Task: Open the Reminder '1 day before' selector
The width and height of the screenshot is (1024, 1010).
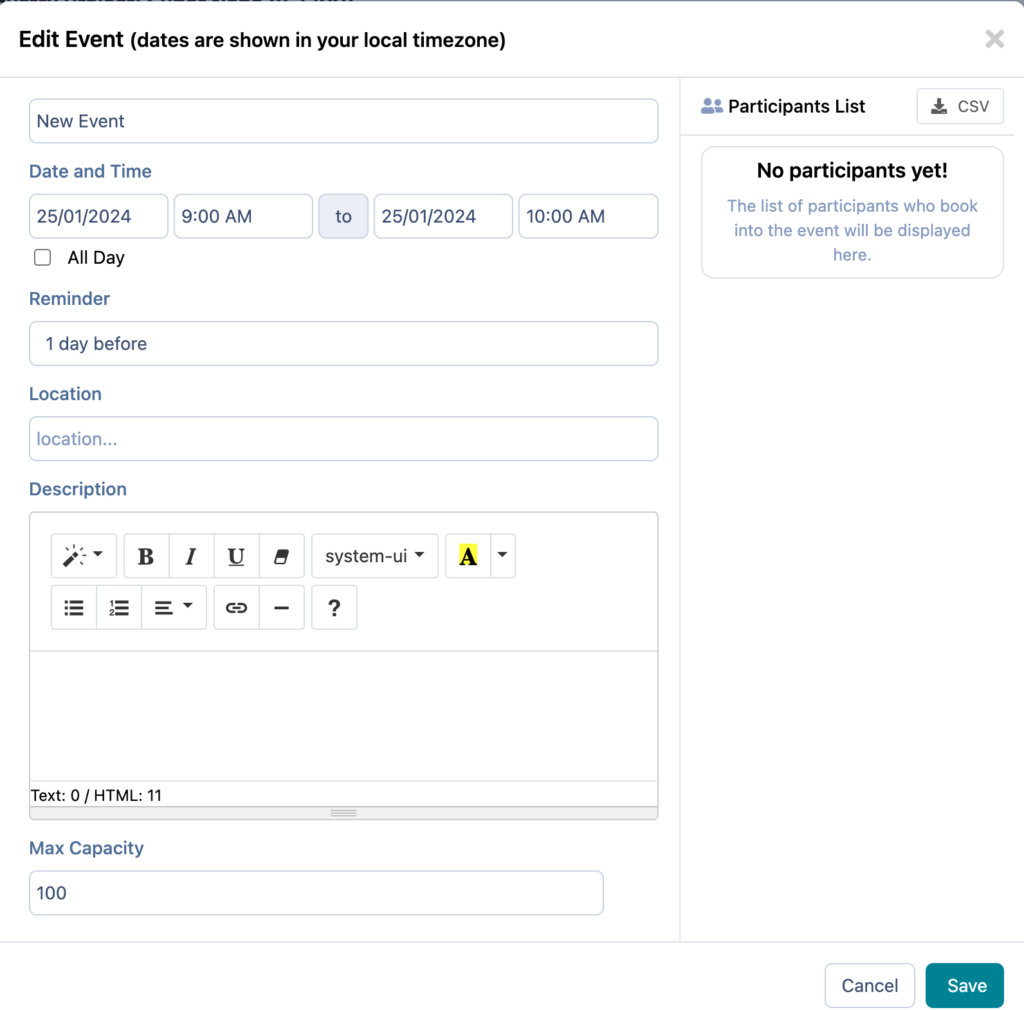Action: pyautogui.click(x=343, y=343)
